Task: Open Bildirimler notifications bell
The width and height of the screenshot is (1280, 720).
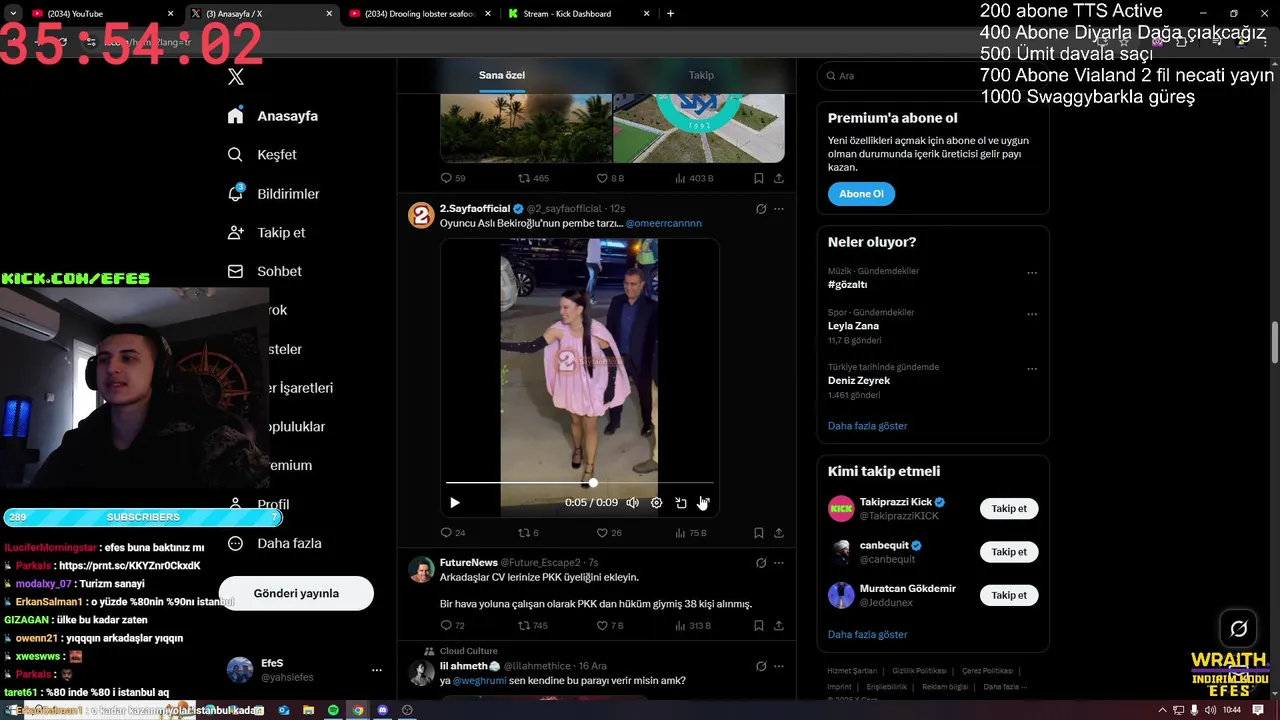Action: pos(273,194)
